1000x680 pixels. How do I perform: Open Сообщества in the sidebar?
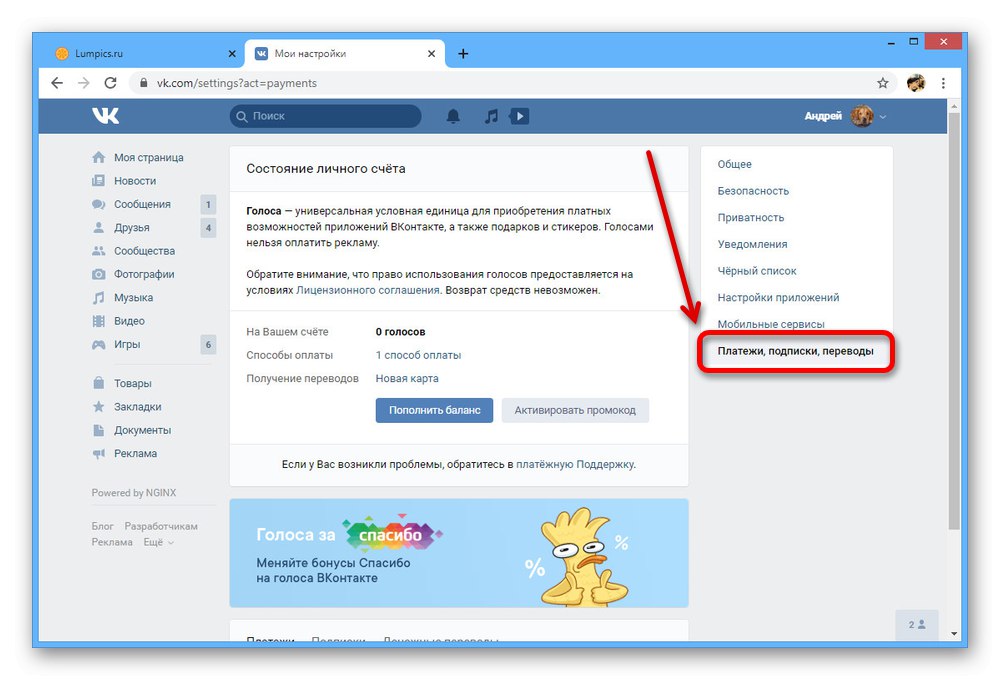[144, 251]
